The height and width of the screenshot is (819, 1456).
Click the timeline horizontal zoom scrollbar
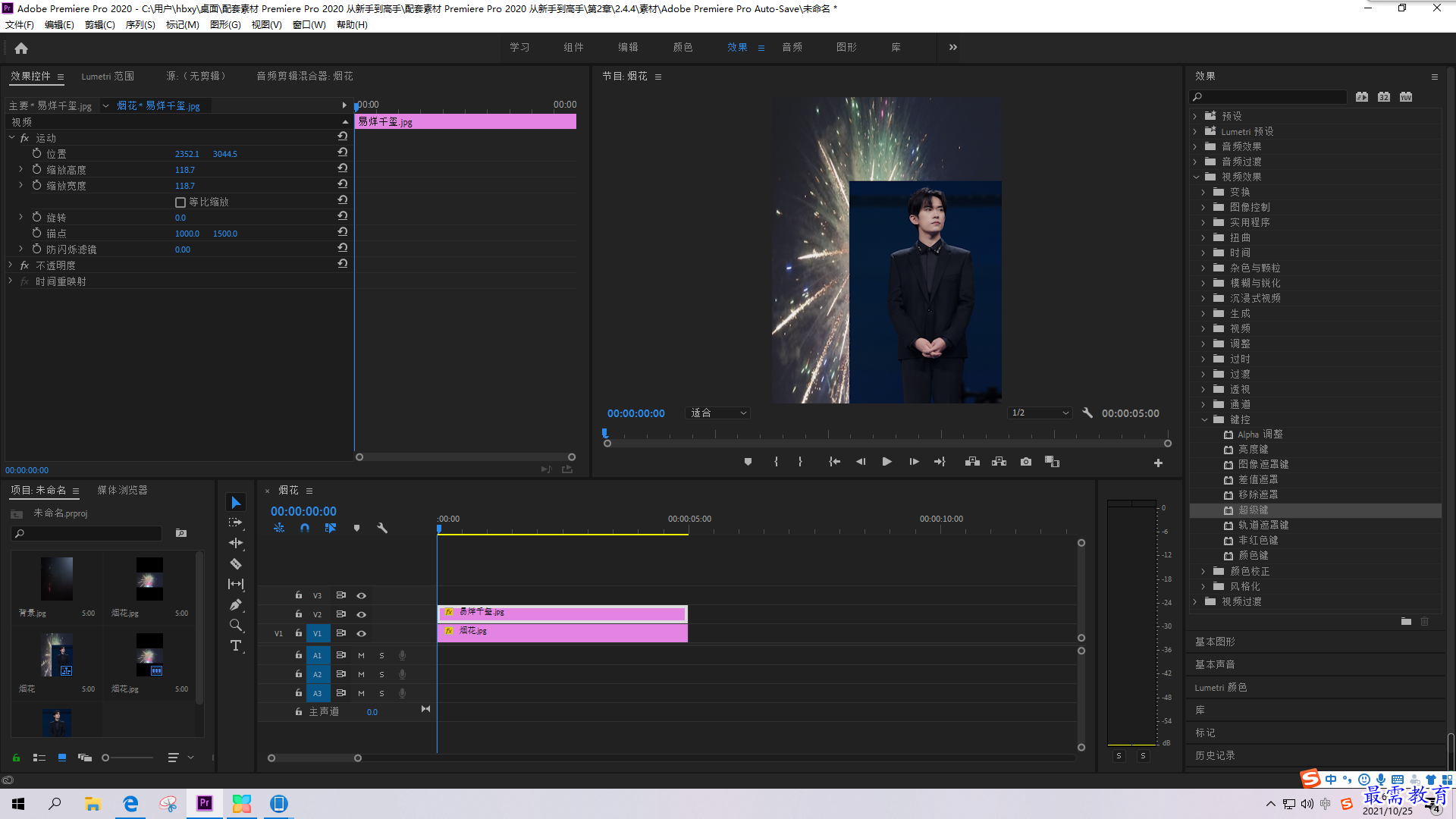coord(315,758)
